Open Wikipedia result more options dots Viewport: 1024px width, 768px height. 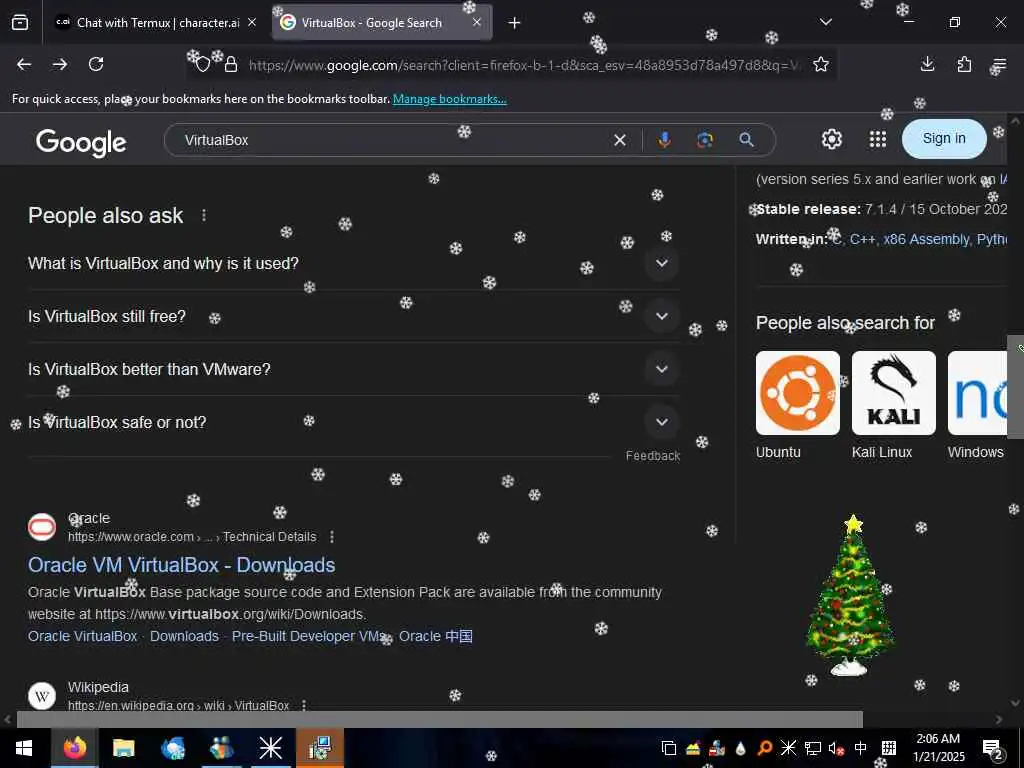(304, 705)
